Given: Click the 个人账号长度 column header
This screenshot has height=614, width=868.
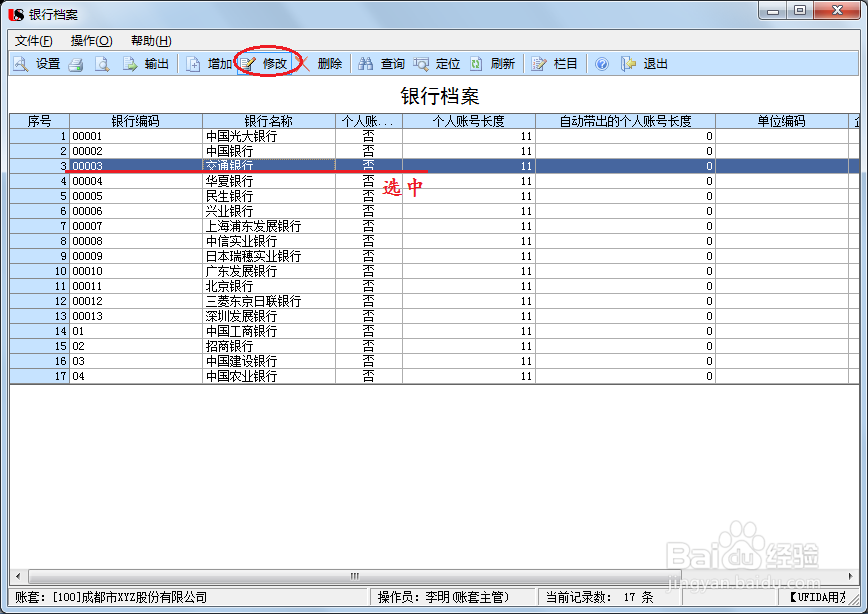Looking at the screenshot, I should 469,121.
